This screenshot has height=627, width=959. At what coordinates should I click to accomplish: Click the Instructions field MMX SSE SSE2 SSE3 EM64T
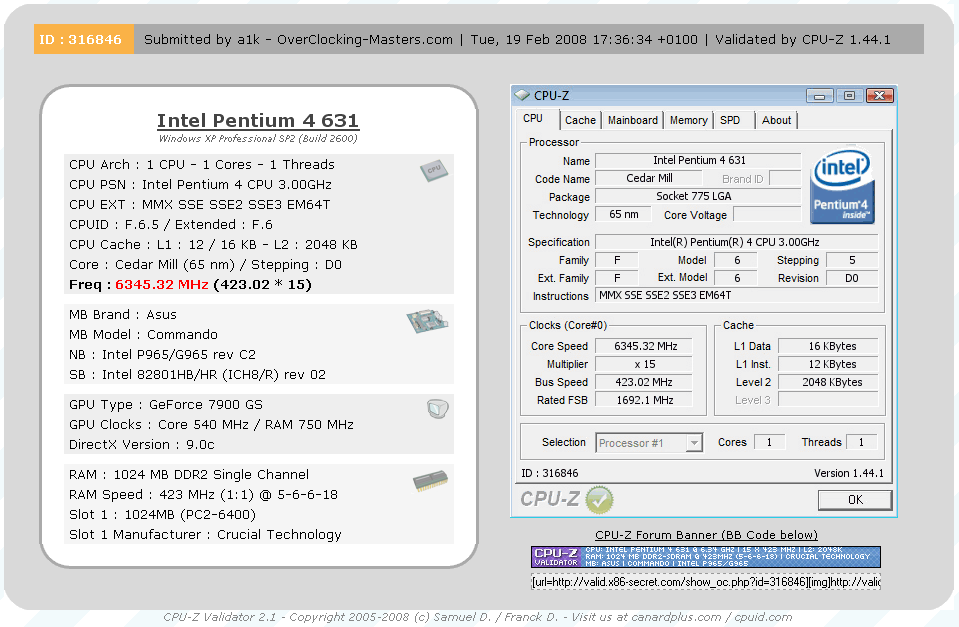(736, 295)
